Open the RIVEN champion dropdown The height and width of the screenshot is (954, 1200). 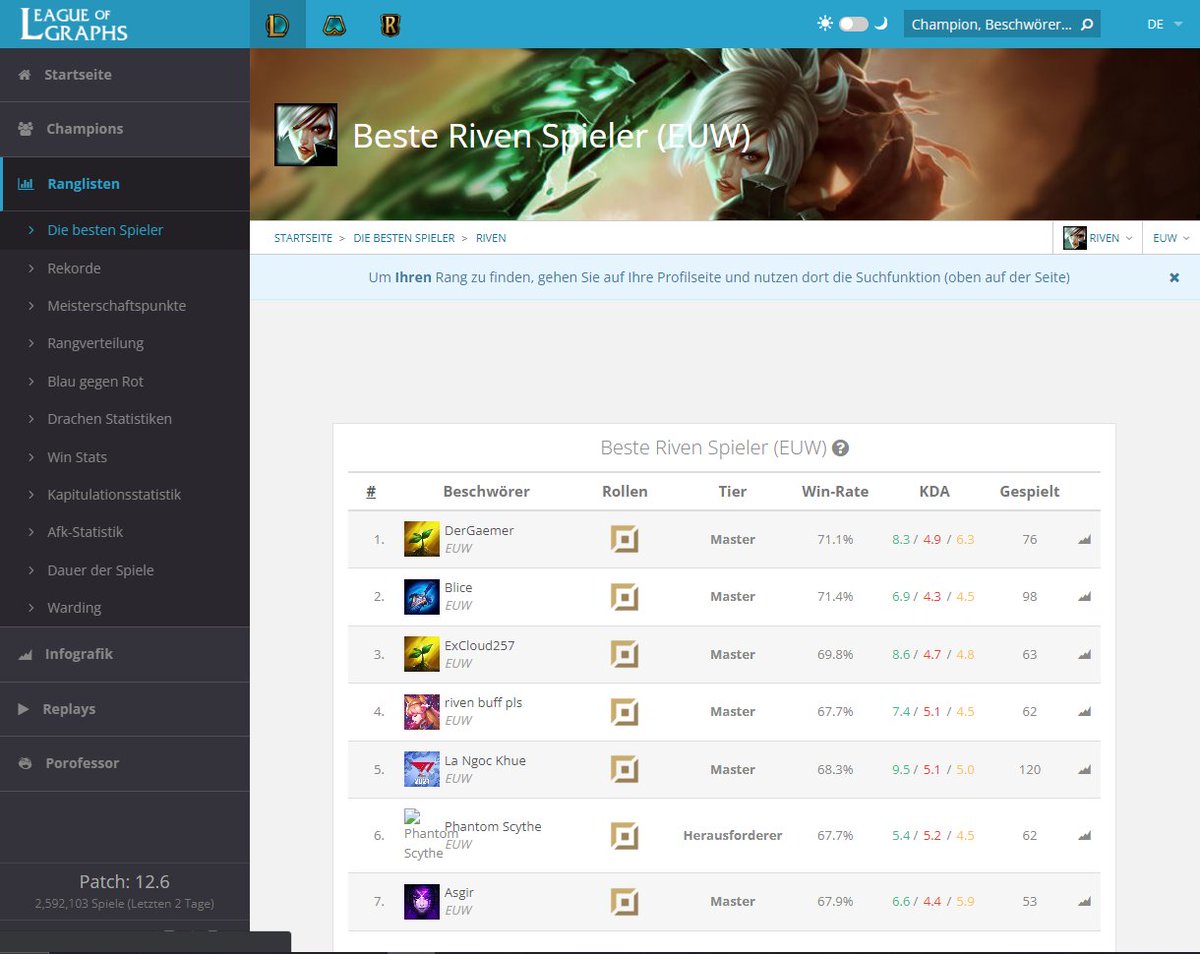1100,238
